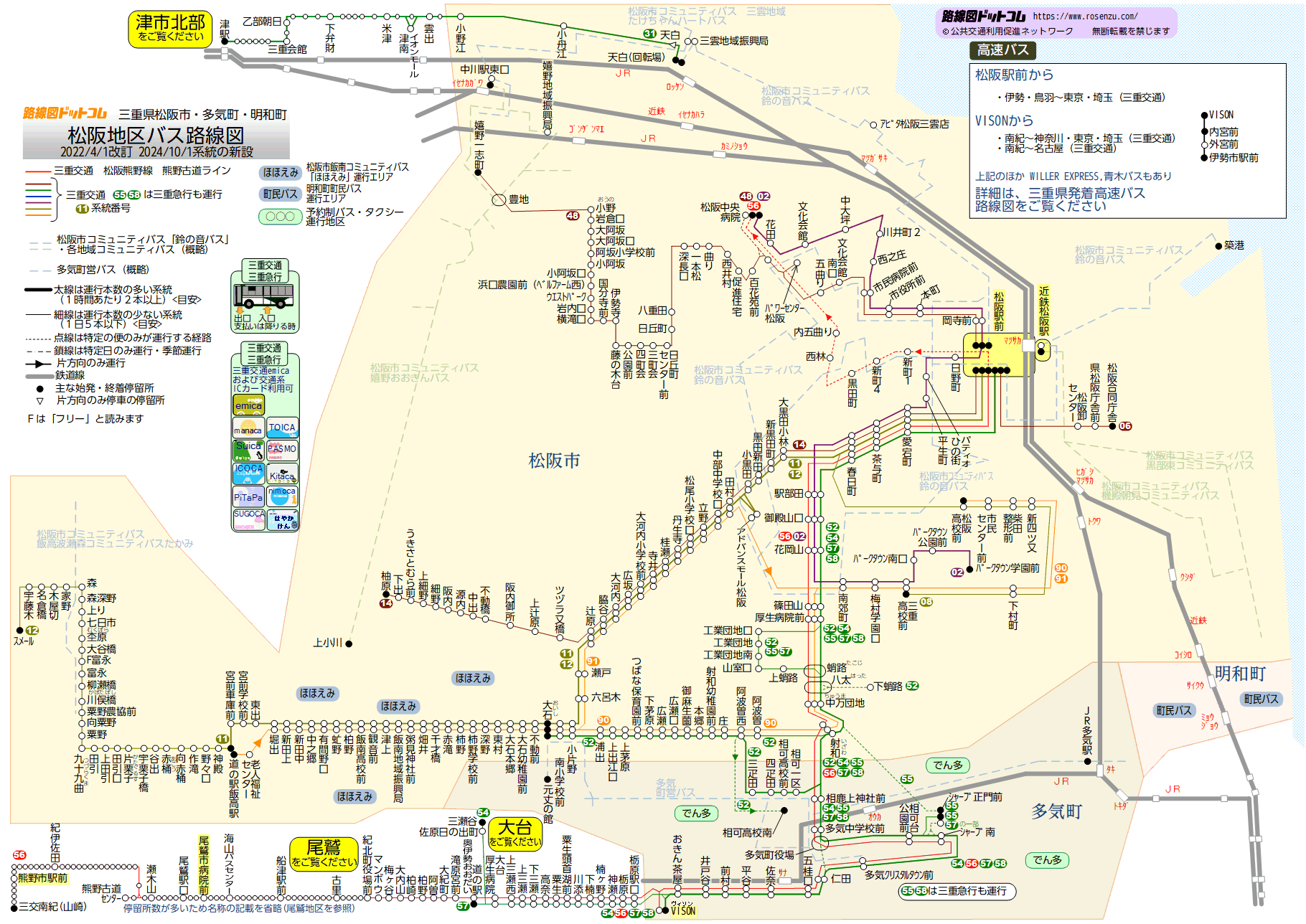The width and height of the screenshot is (1306, 924).
Task: Click the yellow 津市北部 reference box
Action: (171, 29)
